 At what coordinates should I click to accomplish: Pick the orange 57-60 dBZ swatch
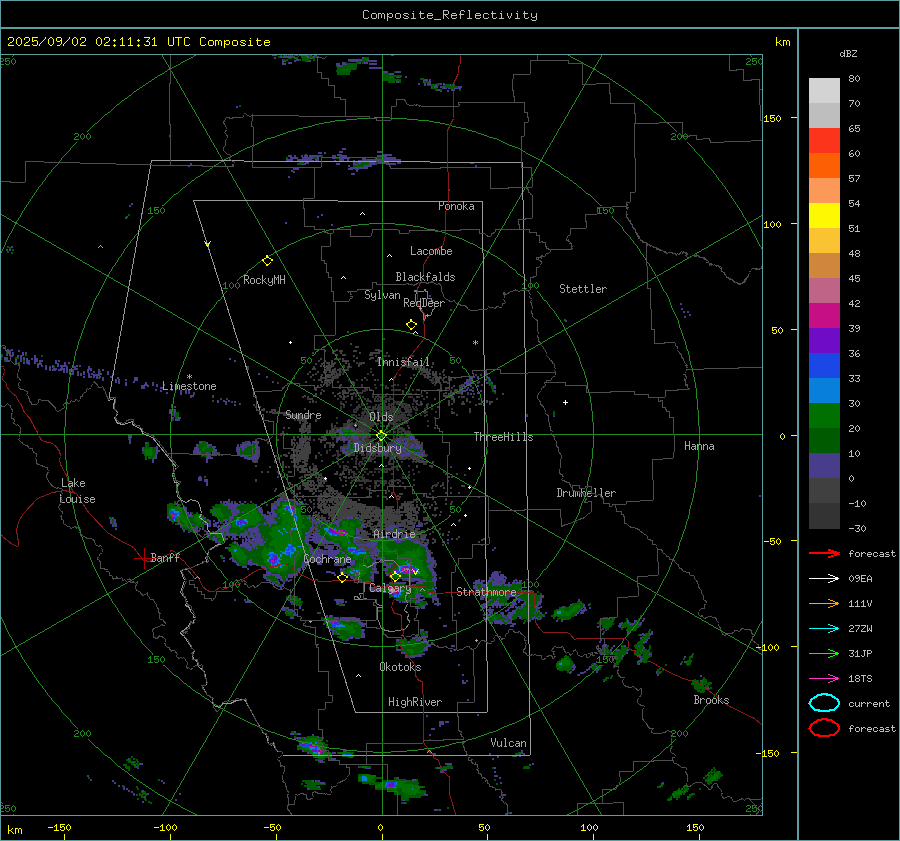point(824,166)
